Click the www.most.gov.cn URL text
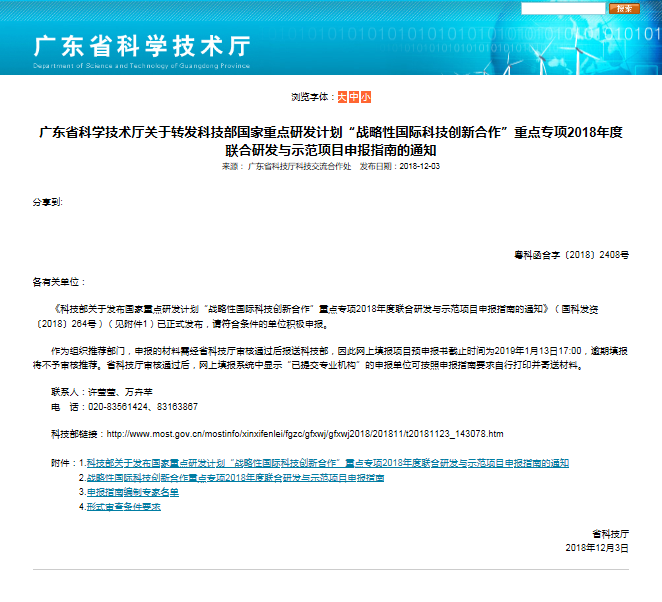This screenshot has width=662, height=602. pos(305,434)
